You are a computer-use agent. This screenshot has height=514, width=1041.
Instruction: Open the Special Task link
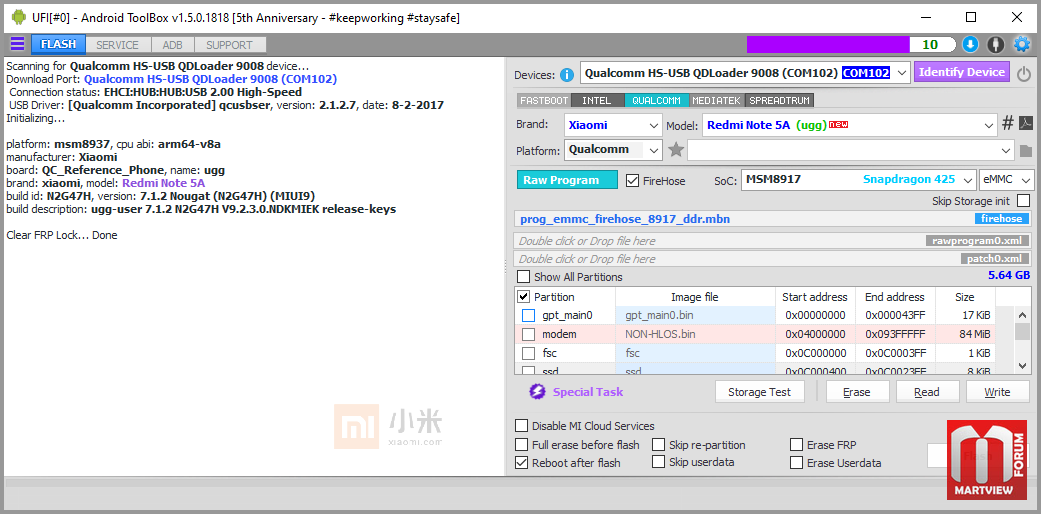pos(588,392)
